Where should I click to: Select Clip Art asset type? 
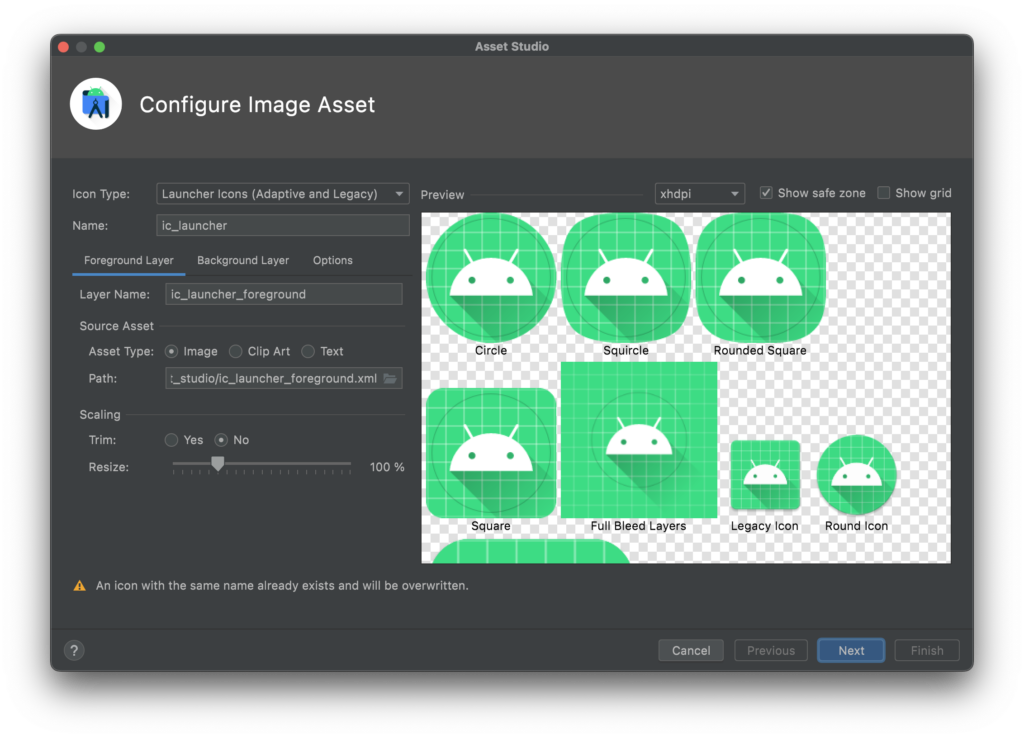click(236, 351)
